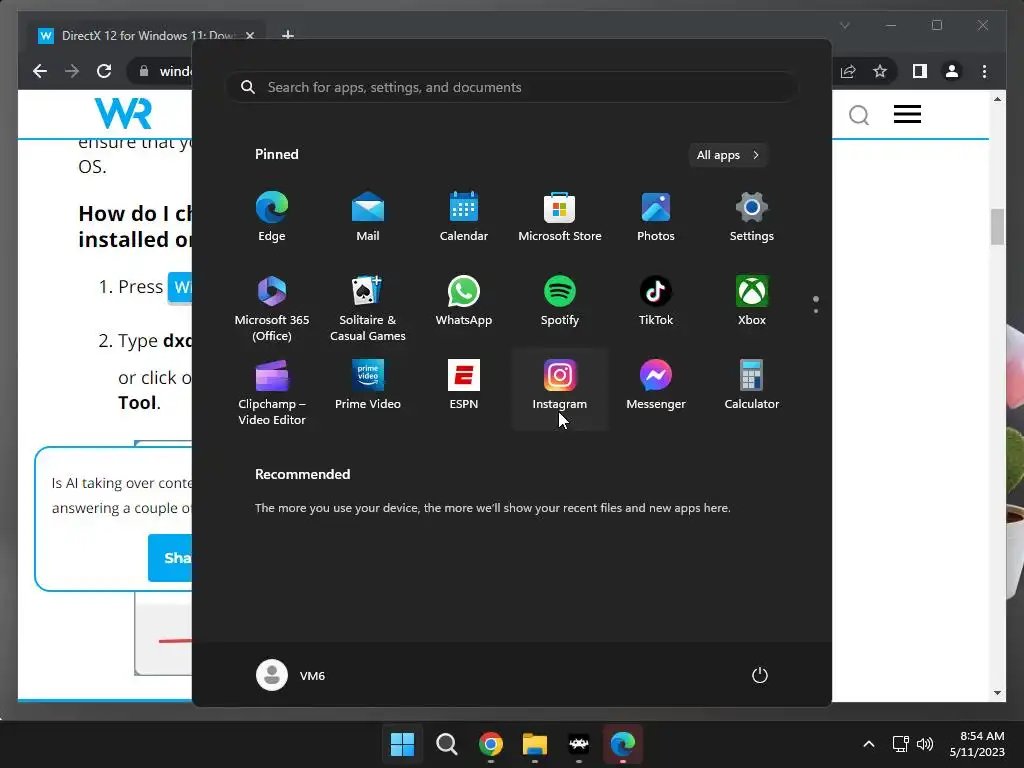The image size is (1024, 768).
Task: Open the VM6 user account menu
Action: click(291, 675)
